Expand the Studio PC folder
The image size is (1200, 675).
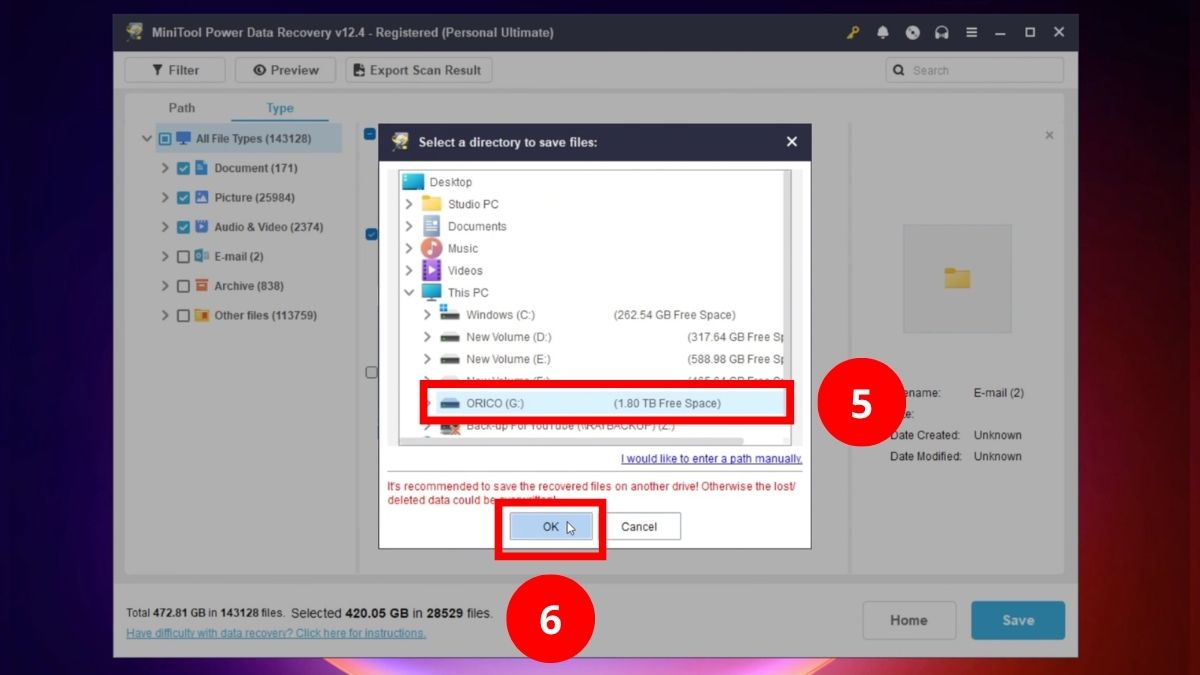(408, 204)
